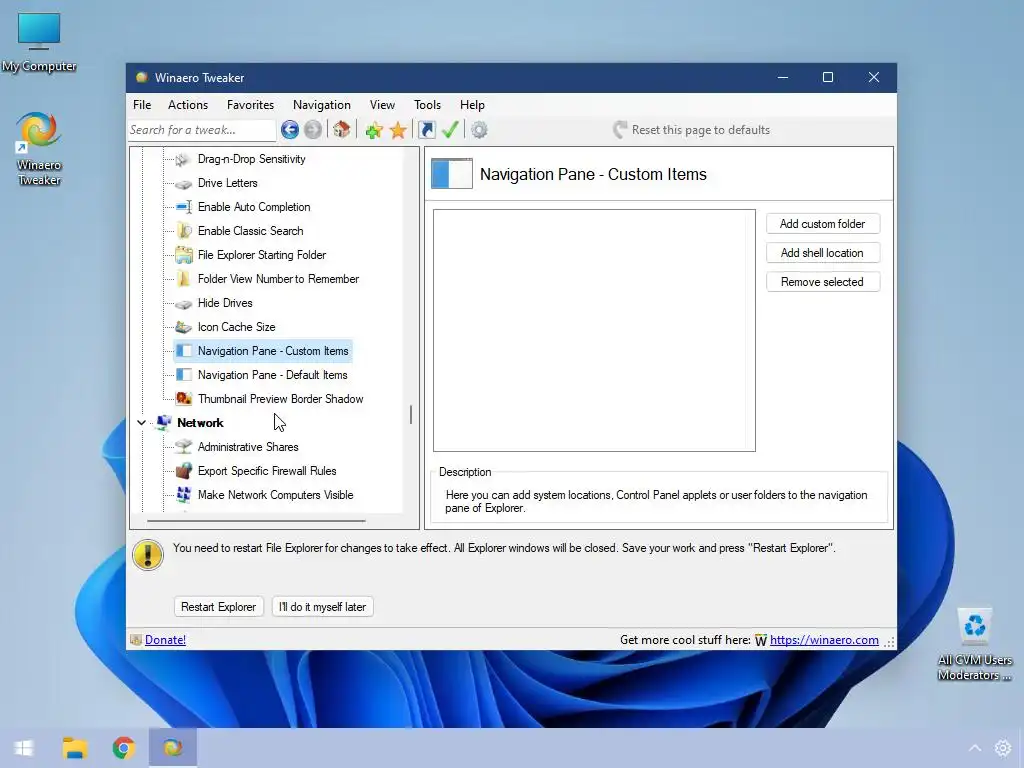Image resolution: width=1024 pixels, height=768 pixels.
Task: Click the Drive Letters drive icon
Action: point(184,184)
